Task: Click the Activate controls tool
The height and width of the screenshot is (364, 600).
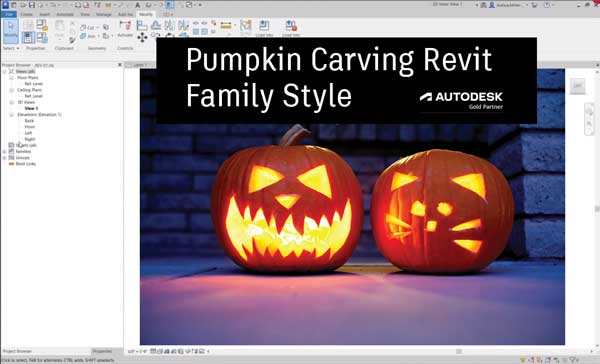Action: click(125, 28)
